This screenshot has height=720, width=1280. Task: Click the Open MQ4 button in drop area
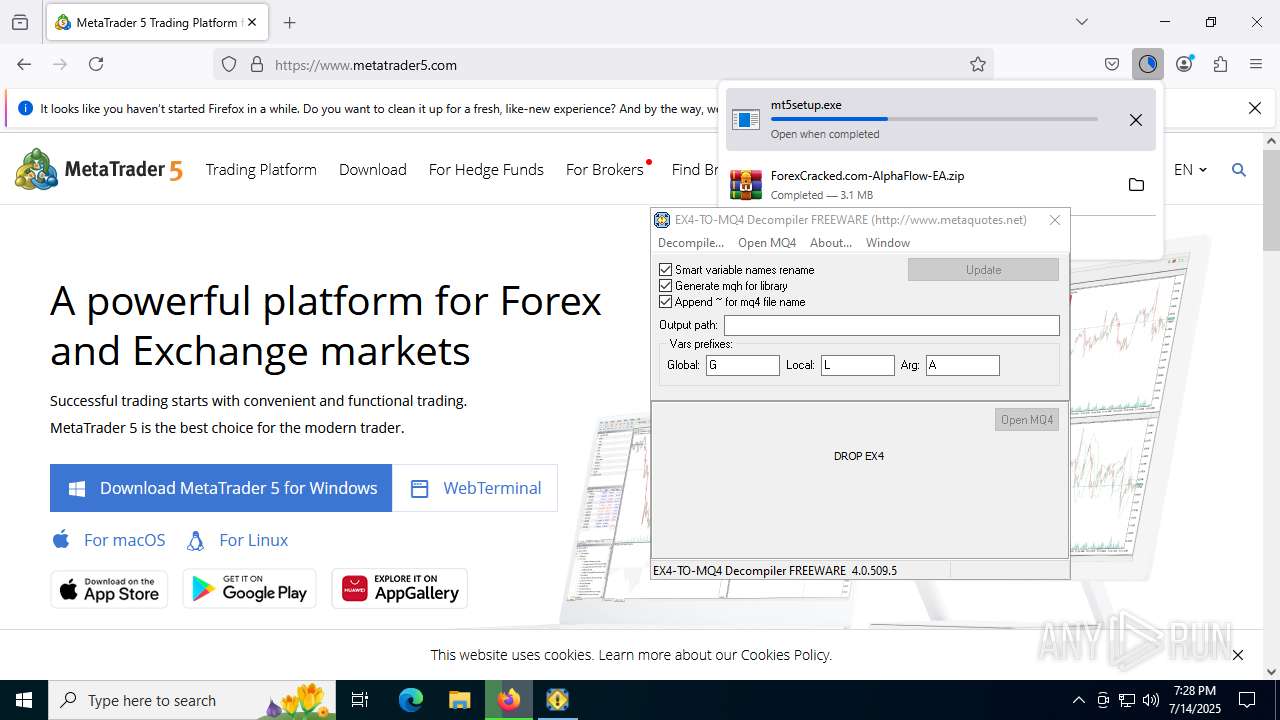[x=1027, y=420]
